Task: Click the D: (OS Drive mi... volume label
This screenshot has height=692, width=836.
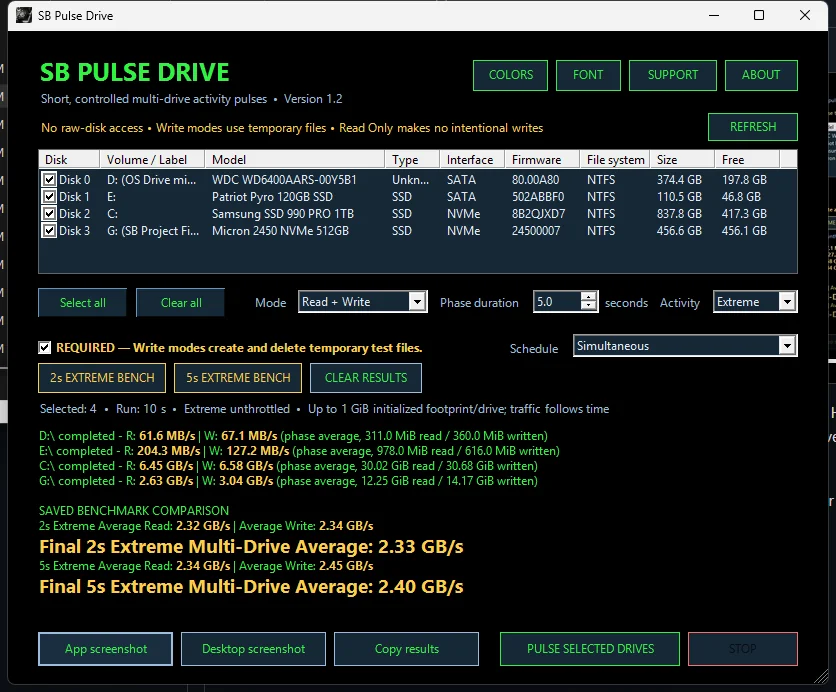Action: pos(151,180)
